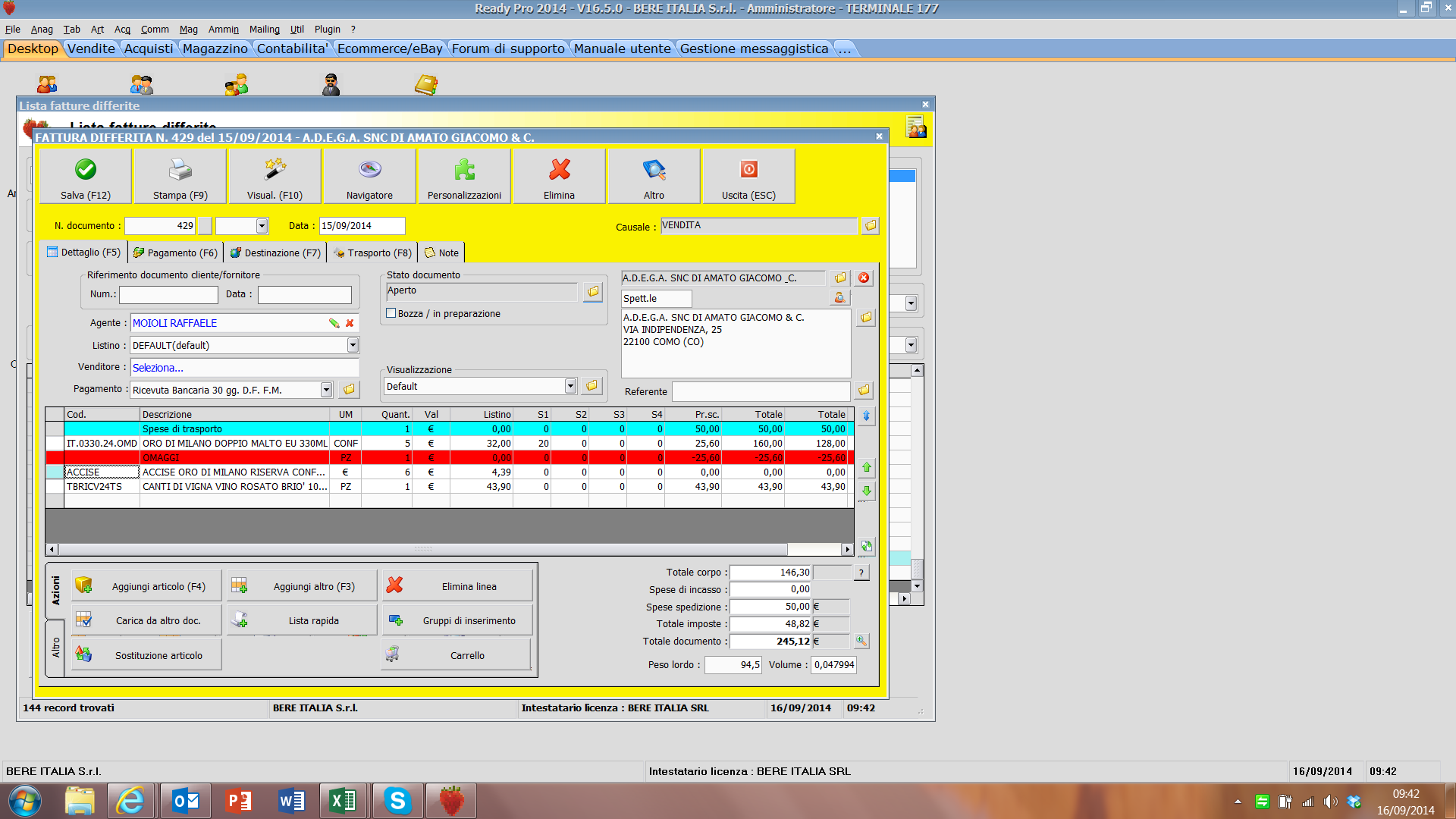
Task: Clear agent with small red X
Action: tap(350, 323)
